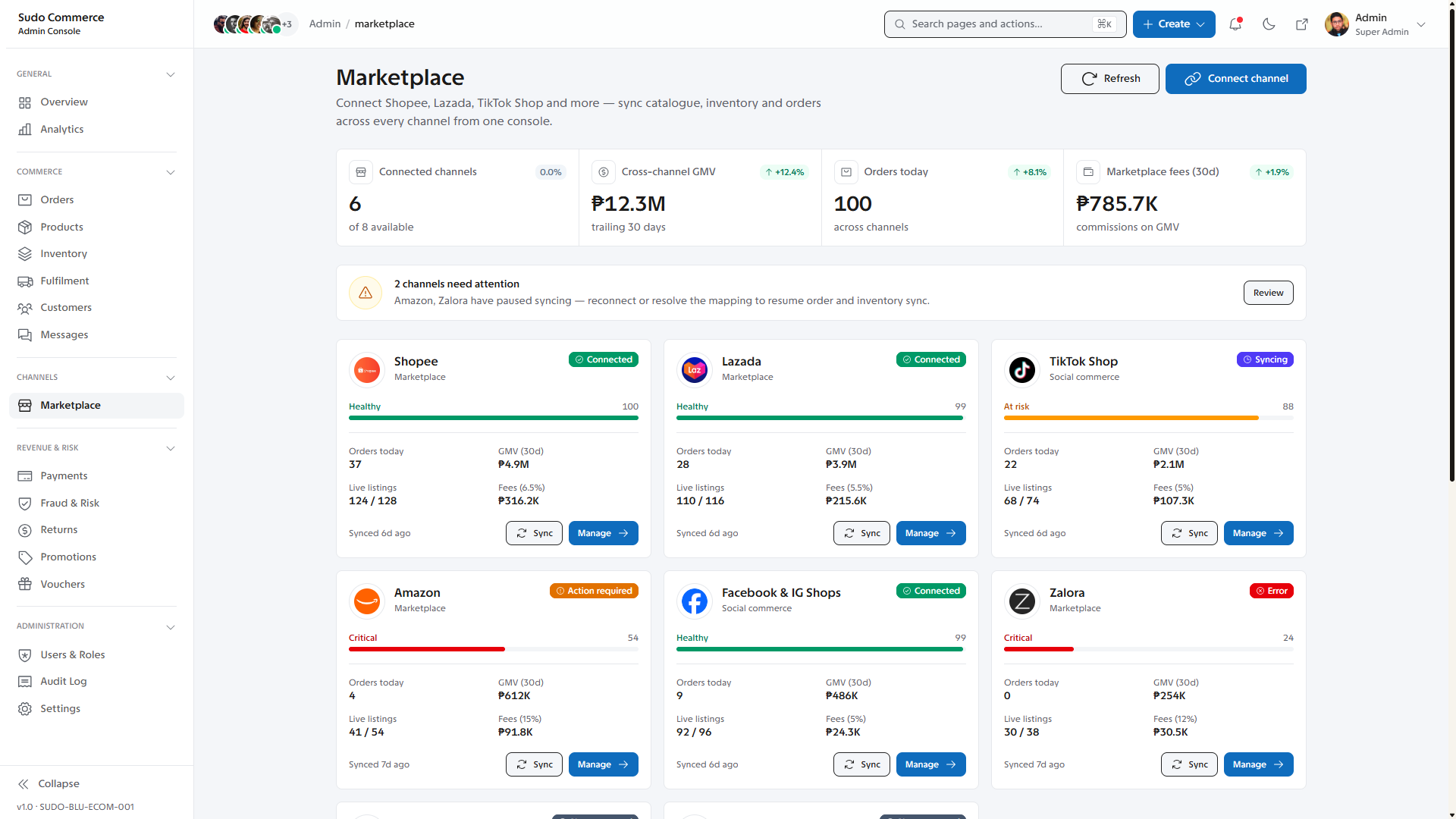Manage the Zalora channel
The width and height of the screenshot is (1456, 819).
1258,764
